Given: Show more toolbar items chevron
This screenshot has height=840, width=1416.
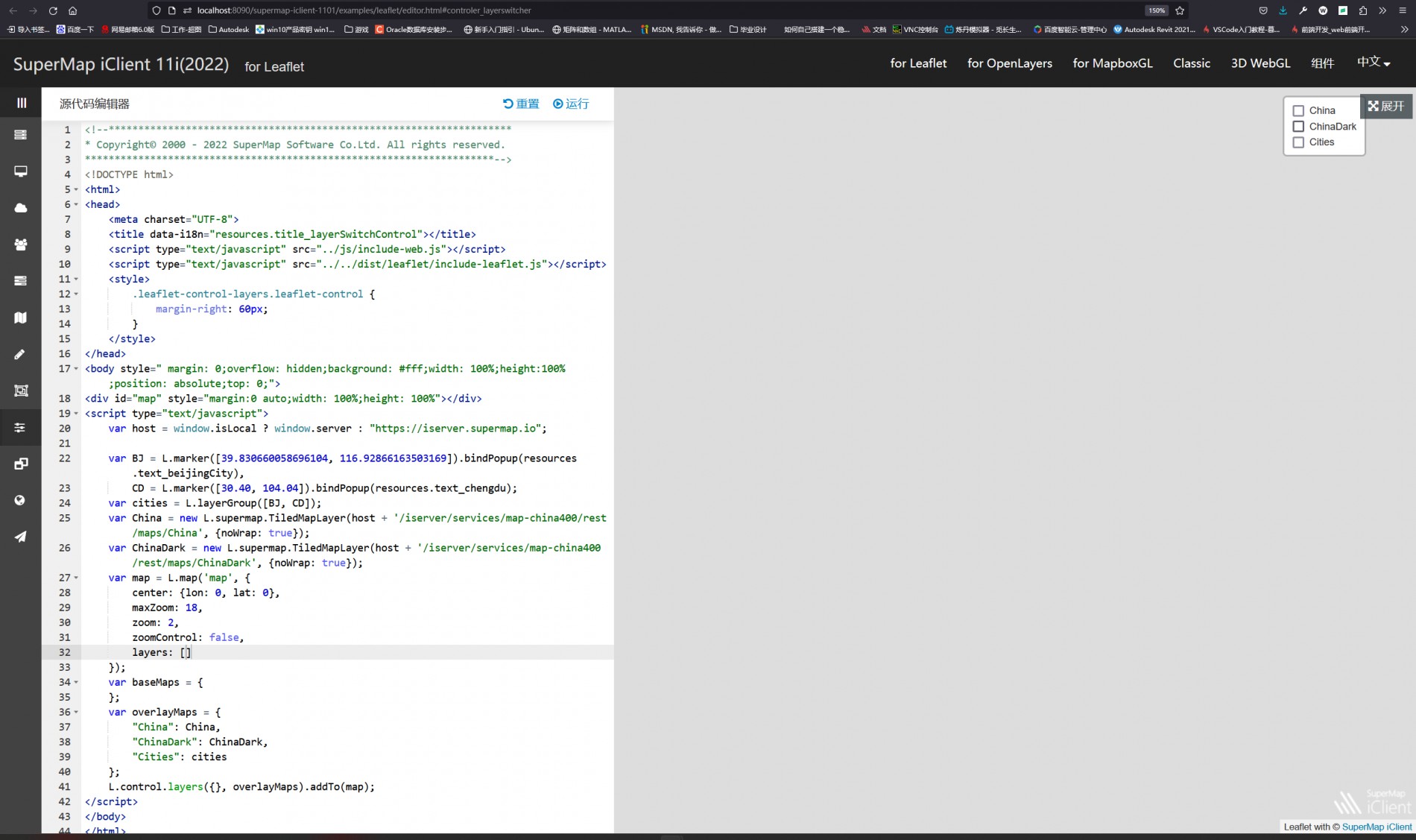Looking at the screenshot, I should click(x=1382, y=10).
